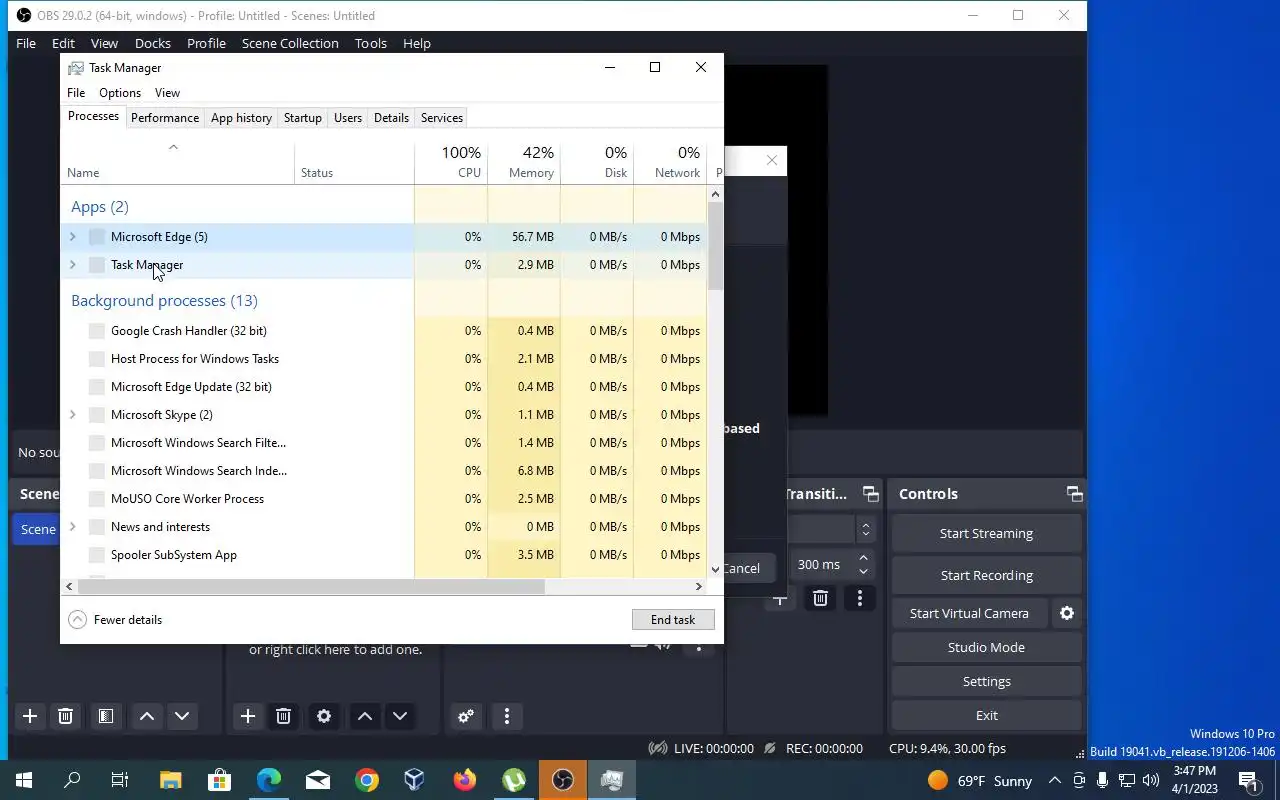Image resolution: width=1280 pixels, height=800 pixels.
Task: Decrease transition duration with down arrow
Action: click(x=863, y=572)
